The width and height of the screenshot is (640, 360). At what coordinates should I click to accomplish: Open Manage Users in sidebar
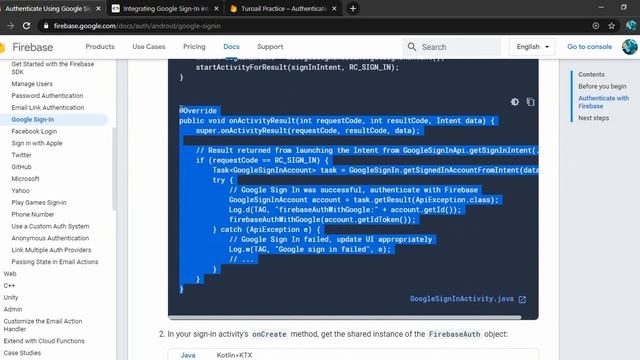[x=32, y=84]
